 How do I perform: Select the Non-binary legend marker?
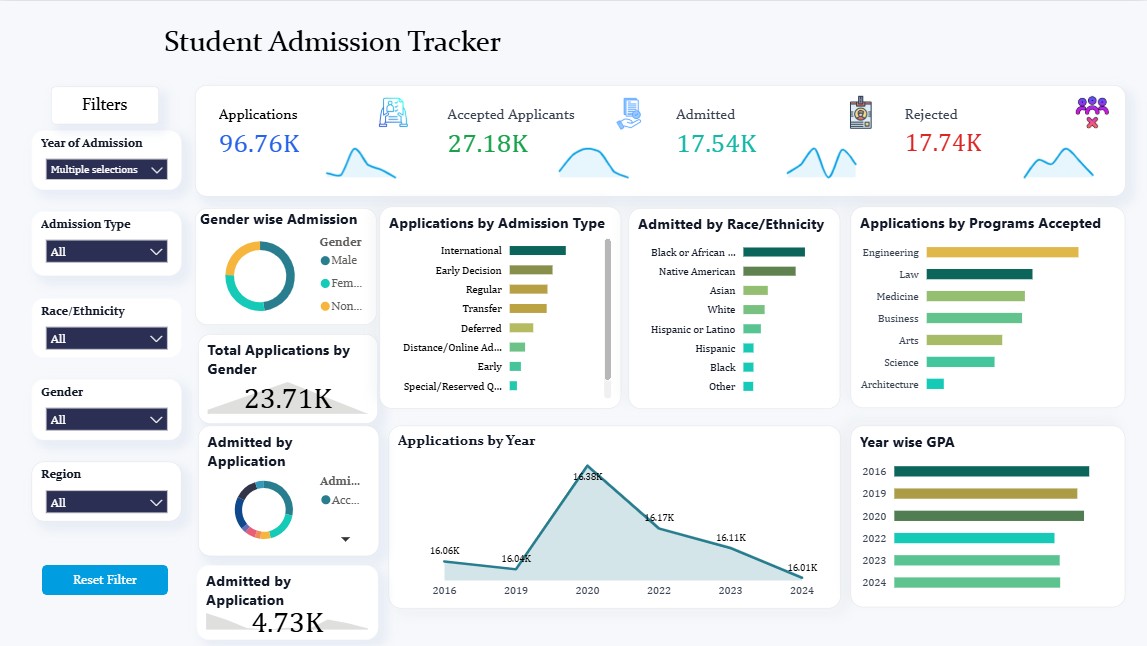(325, 306)
